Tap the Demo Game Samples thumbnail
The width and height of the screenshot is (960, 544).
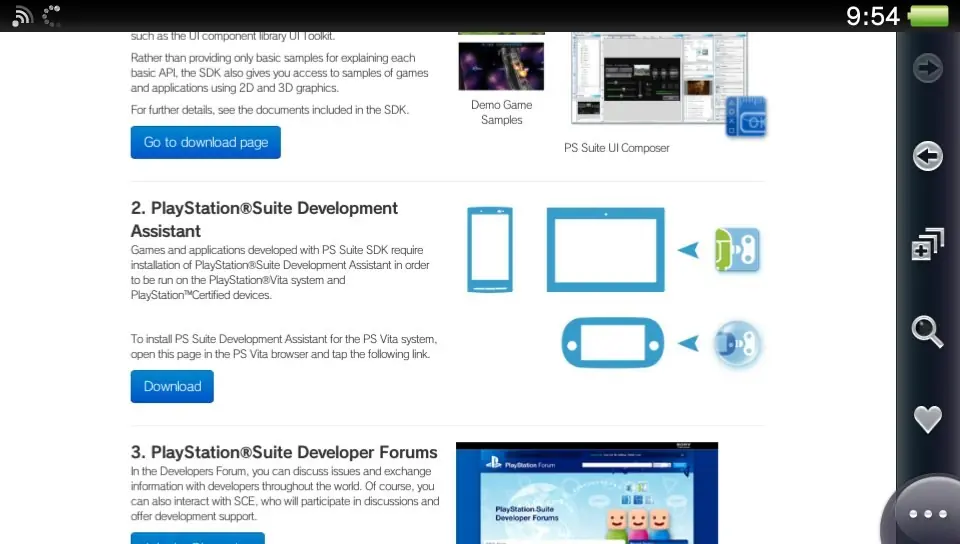[x=501, y=66]
